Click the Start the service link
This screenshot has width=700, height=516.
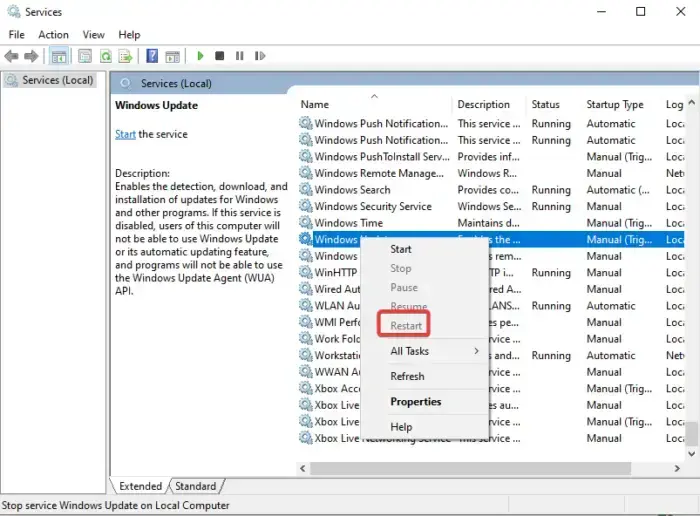[125, 134]
